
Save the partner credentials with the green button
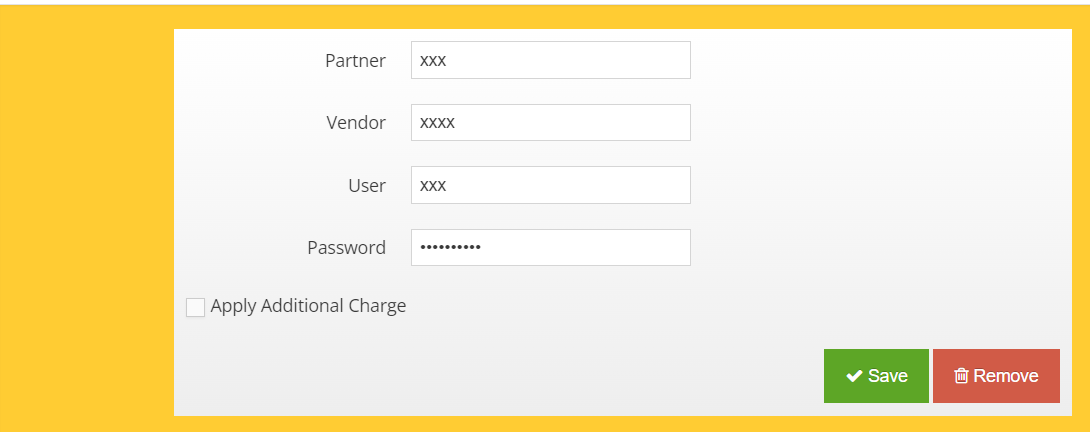876,376
